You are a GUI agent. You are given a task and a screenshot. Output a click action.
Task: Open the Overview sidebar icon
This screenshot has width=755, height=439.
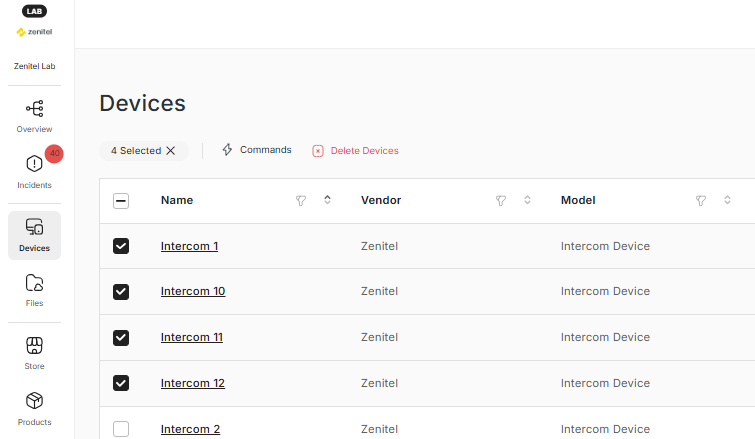[34, 109]
